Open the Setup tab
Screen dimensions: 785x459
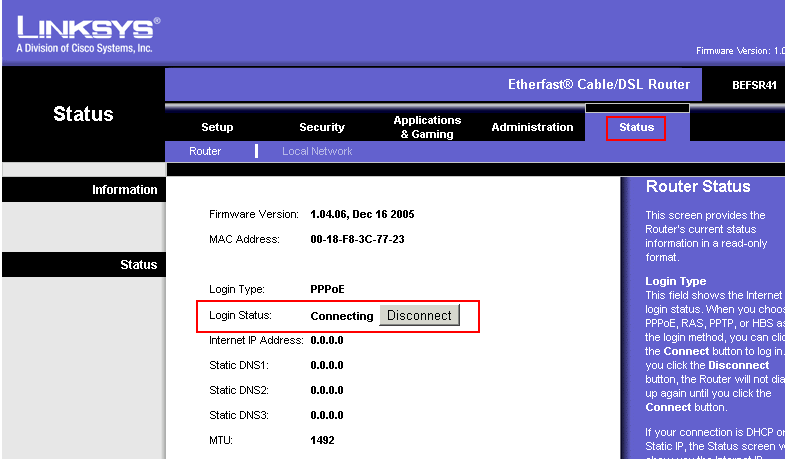(217, 127)
